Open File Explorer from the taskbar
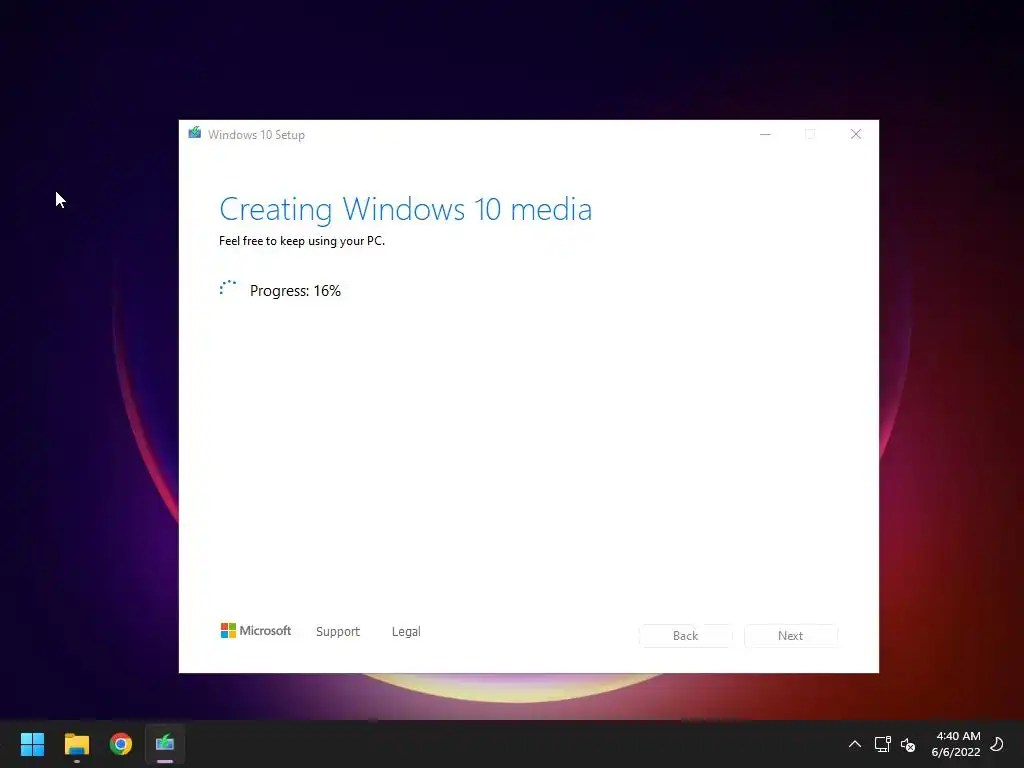 coord(76,744)
